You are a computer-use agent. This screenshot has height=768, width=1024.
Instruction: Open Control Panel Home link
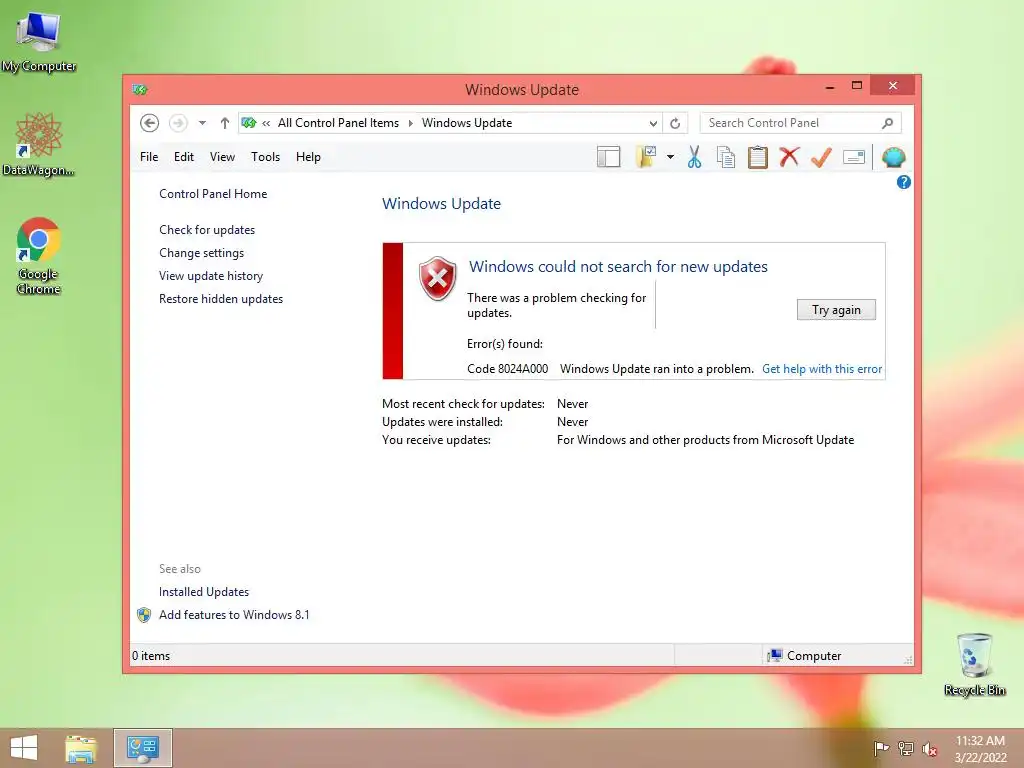pyautogui.click(x=213, y=194)
